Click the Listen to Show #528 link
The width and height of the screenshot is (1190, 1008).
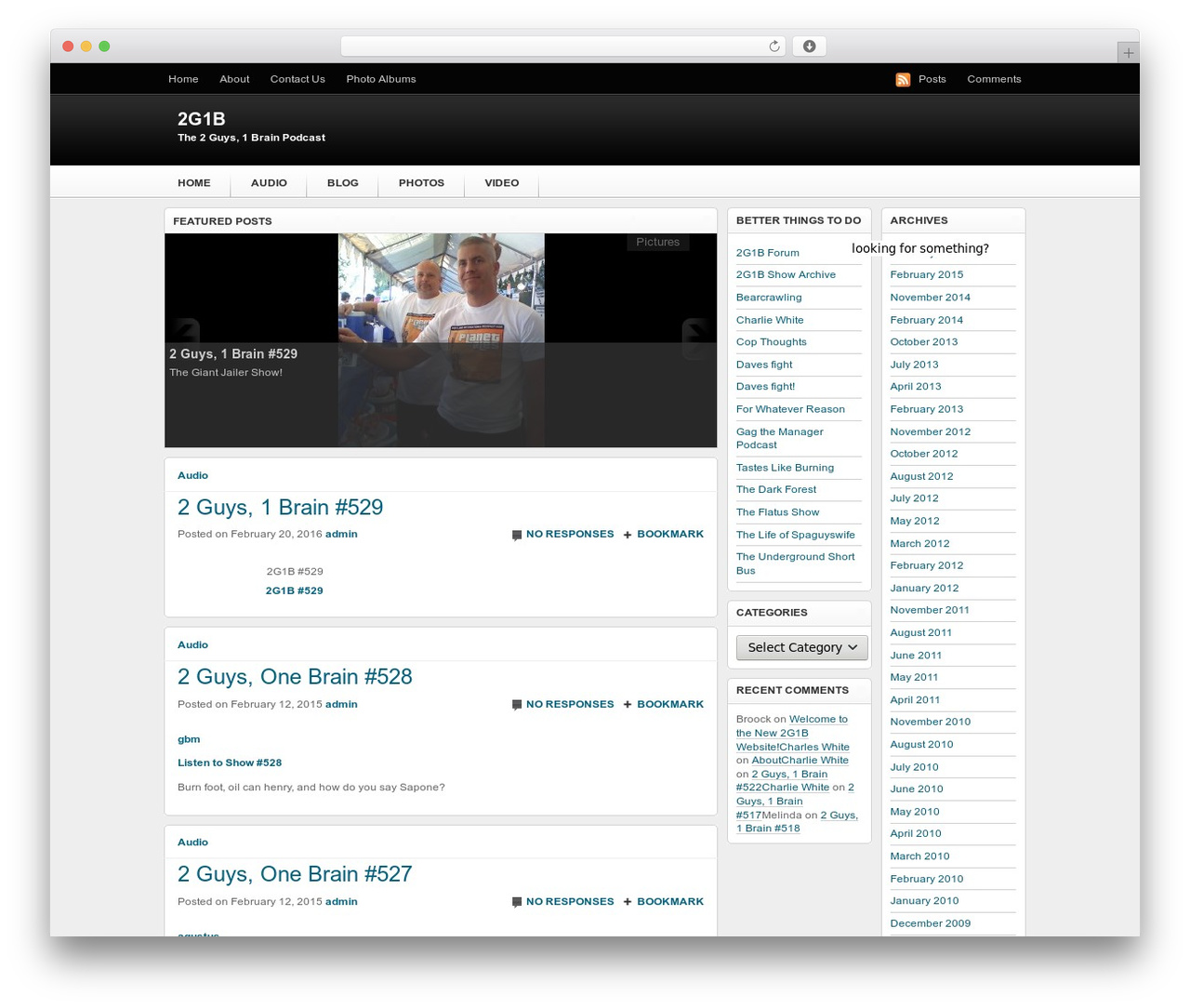pyautogui.click(x=230, y=763)
